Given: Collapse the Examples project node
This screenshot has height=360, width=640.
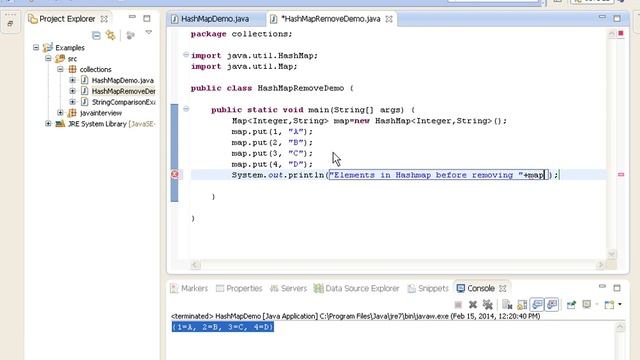Looking at the screenshot, I should click(36, 48).
